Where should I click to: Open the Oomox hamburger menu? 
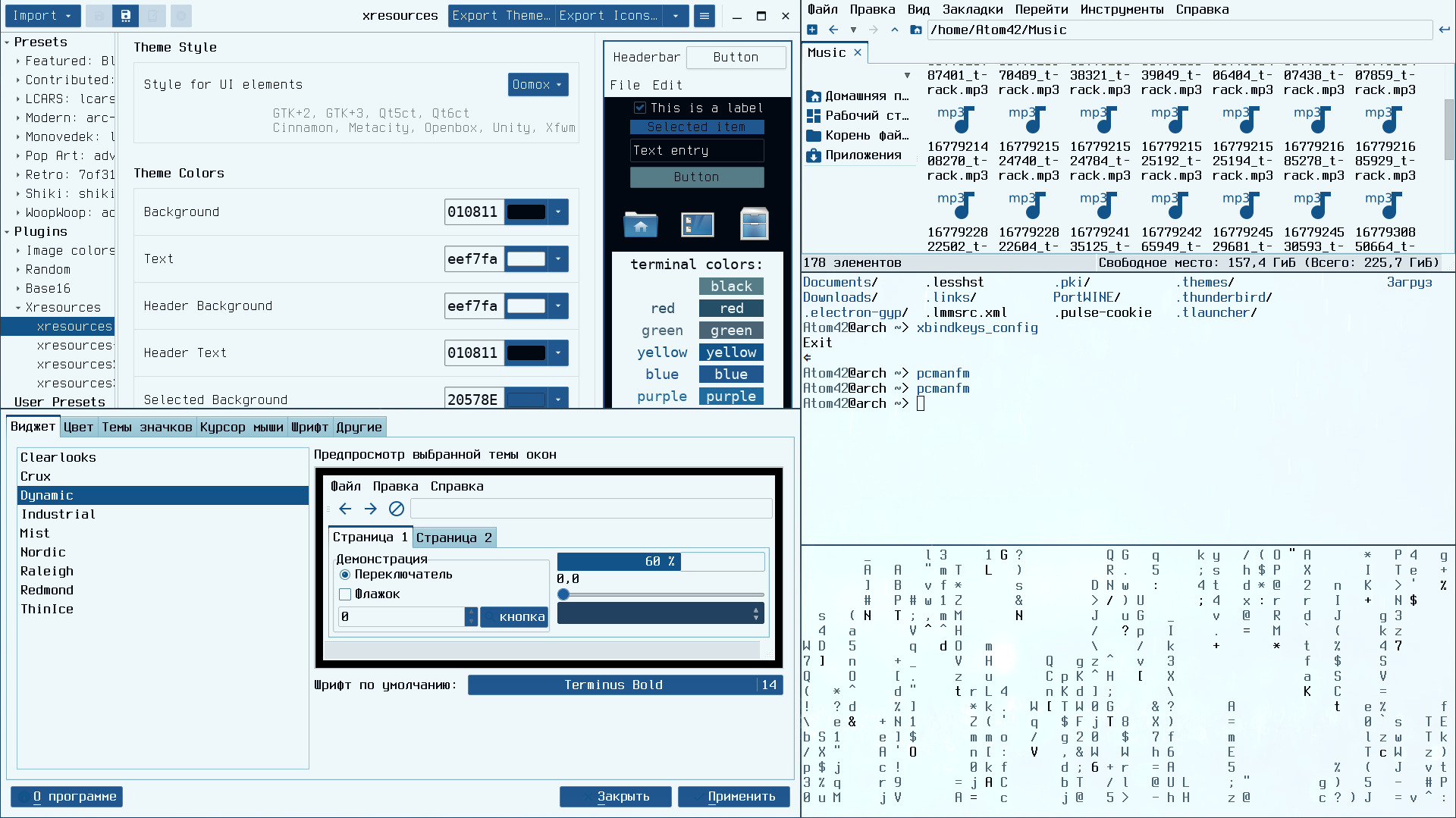click(704, 15)
